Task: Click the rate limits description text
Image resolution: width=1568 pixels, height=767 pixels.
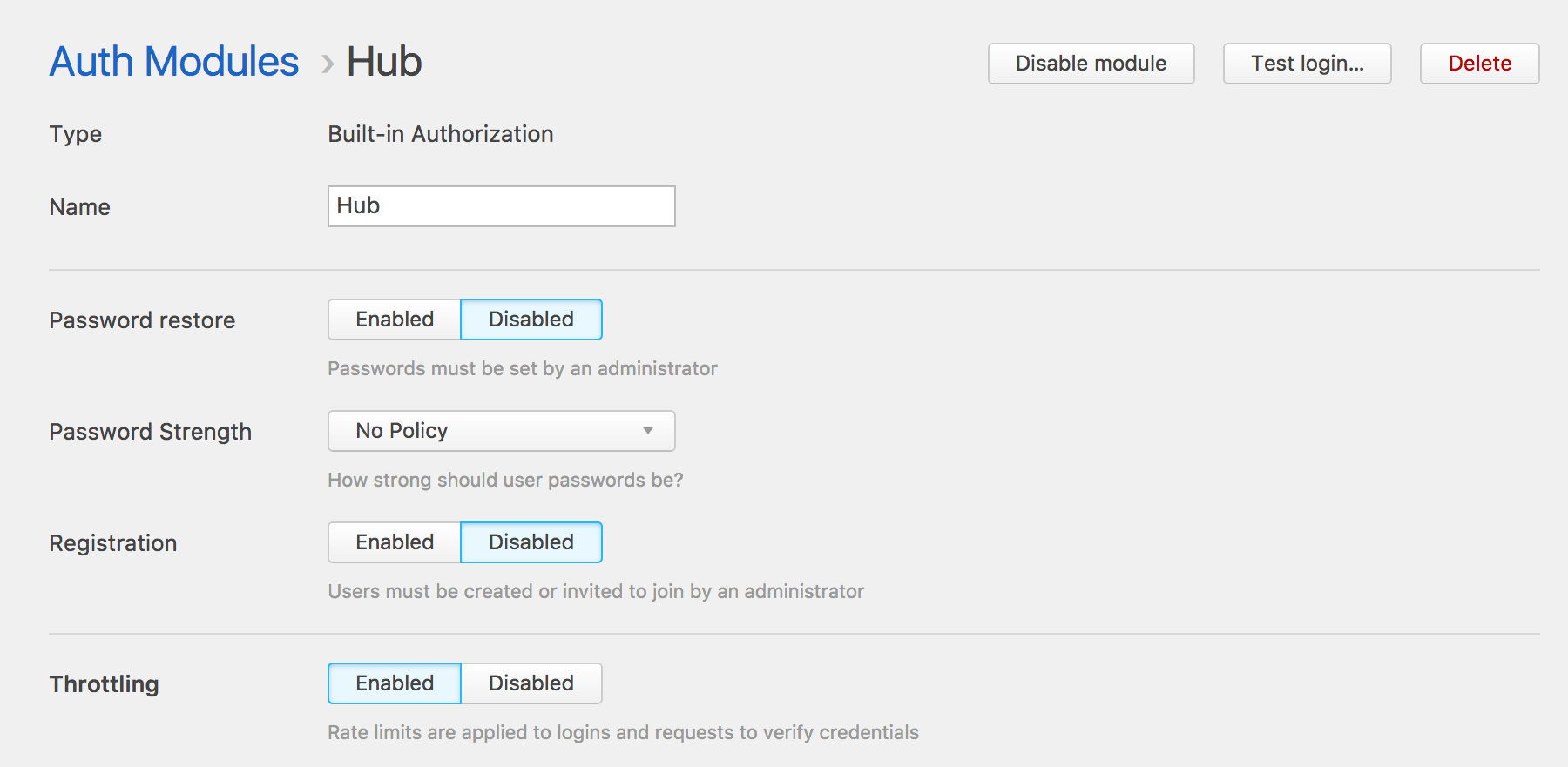Action: click(623, 732)
